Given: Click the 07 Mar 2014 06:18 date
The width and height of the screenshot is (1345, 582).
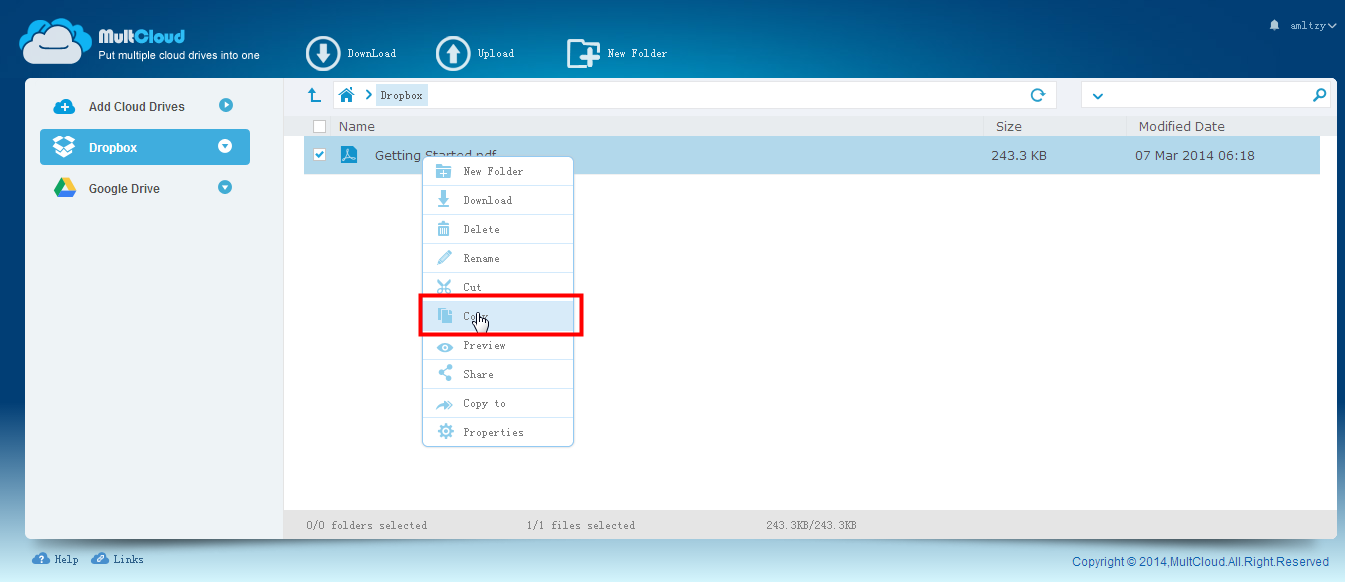Looking at the screenshot, I should 1195,155.
